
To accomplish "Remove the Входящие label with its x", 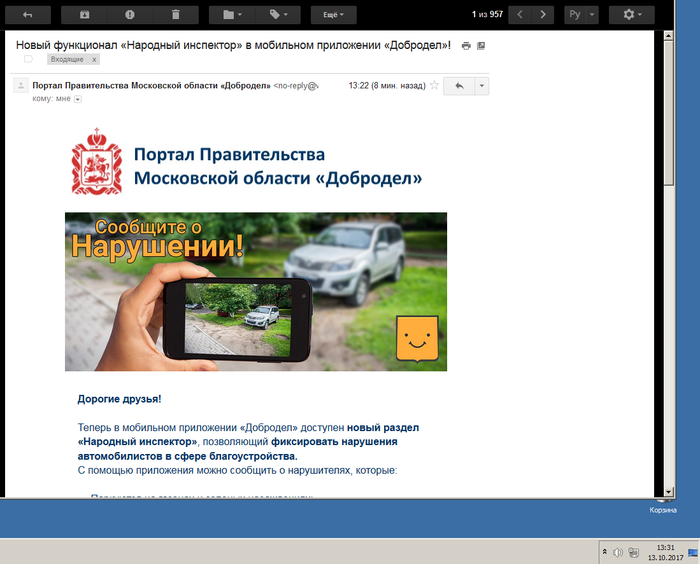I will click(x=95, y=60).
